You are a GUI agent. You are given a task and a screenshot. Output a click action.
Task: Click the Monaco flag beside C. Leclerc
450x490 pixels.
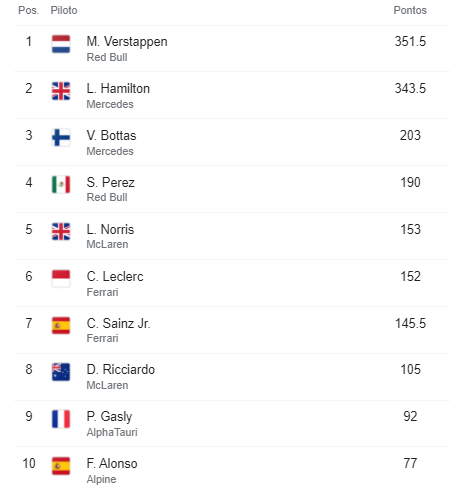[61, 279]
